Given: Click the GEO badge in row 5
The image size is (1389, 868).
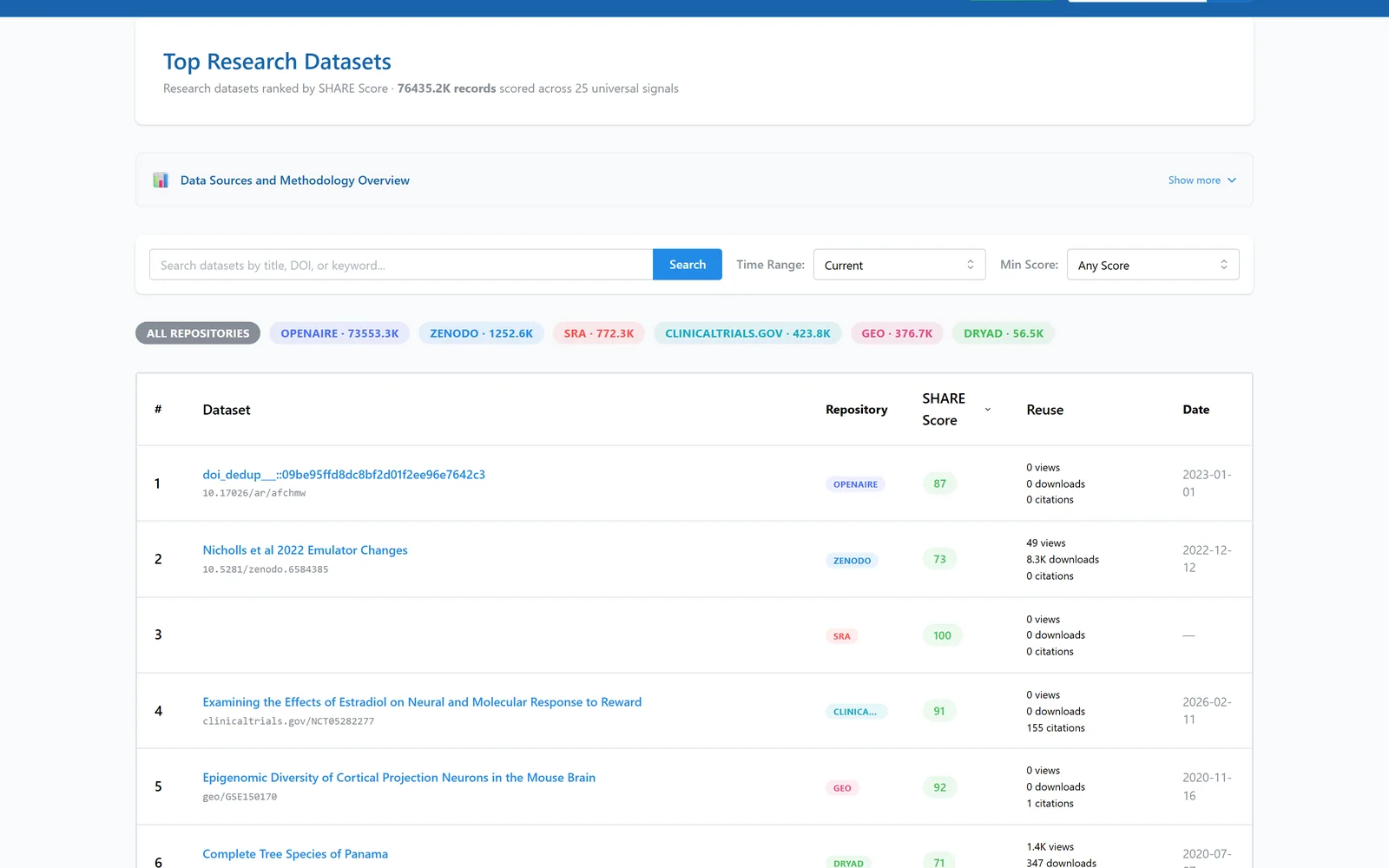Looking at the screenshot, I should 842,788.
